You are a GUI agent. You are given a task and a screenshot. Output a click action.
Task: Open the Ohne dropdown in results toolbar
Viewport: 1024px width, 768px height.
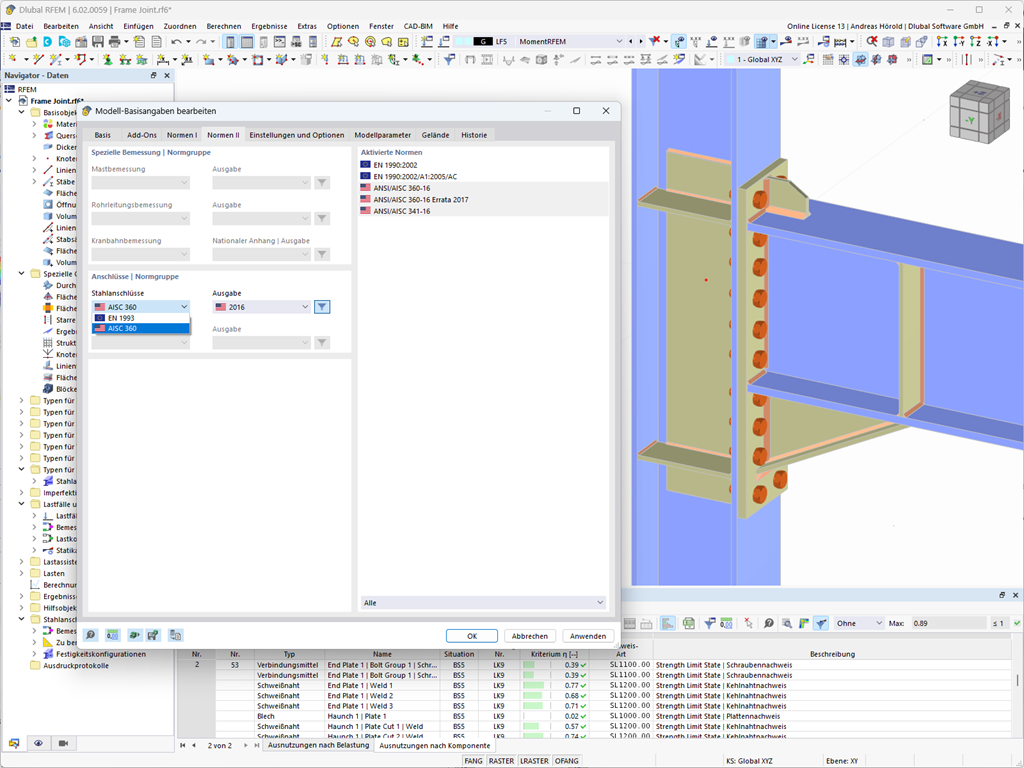click(x=859, y=623)
